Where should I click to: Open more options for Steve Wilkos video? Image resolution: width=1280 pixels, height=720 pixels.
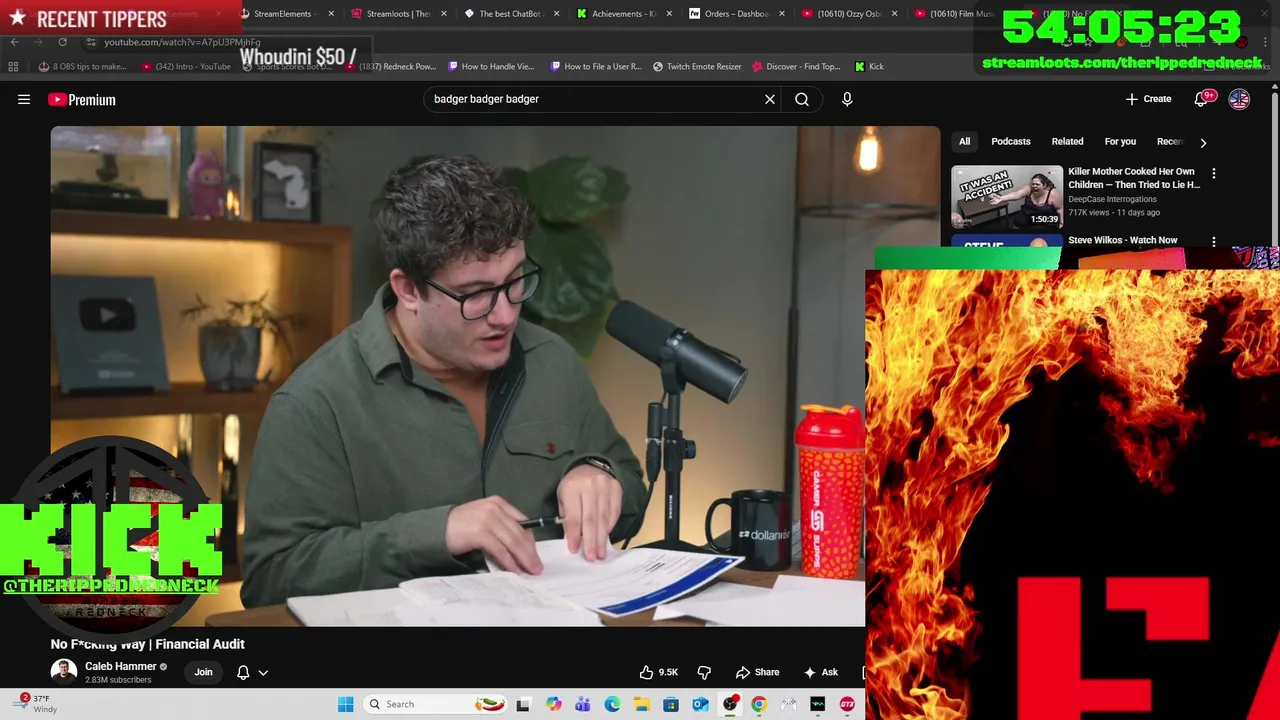coord(1214,242)
